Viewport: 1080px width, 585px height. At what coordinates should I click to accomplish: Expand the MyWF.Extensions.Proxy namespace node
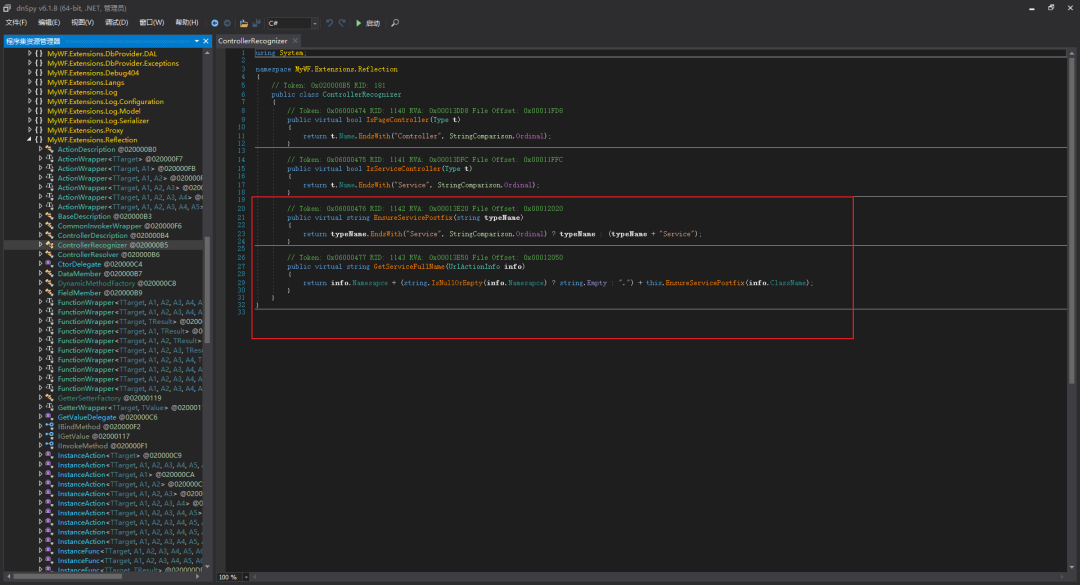30,130
